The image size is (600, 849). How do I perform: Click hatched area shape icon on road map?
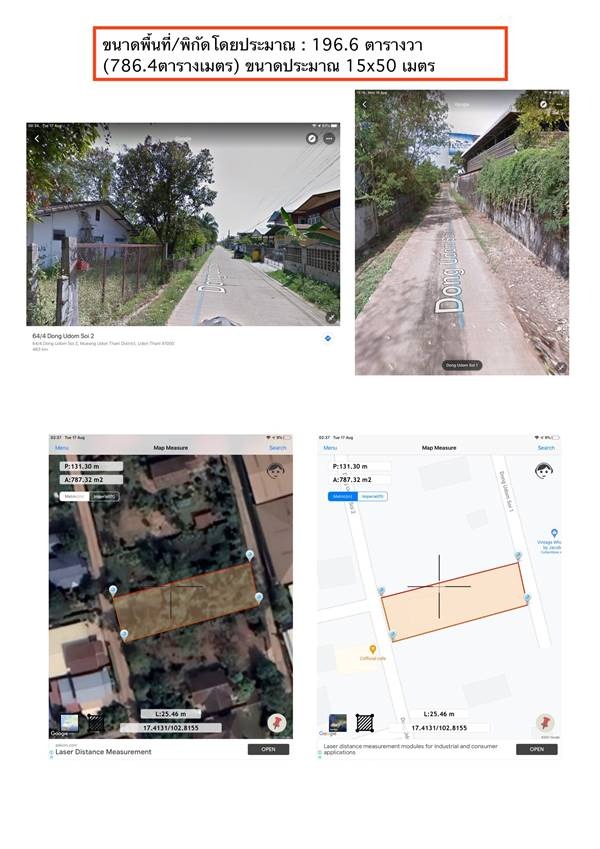(x=365, y=722)
